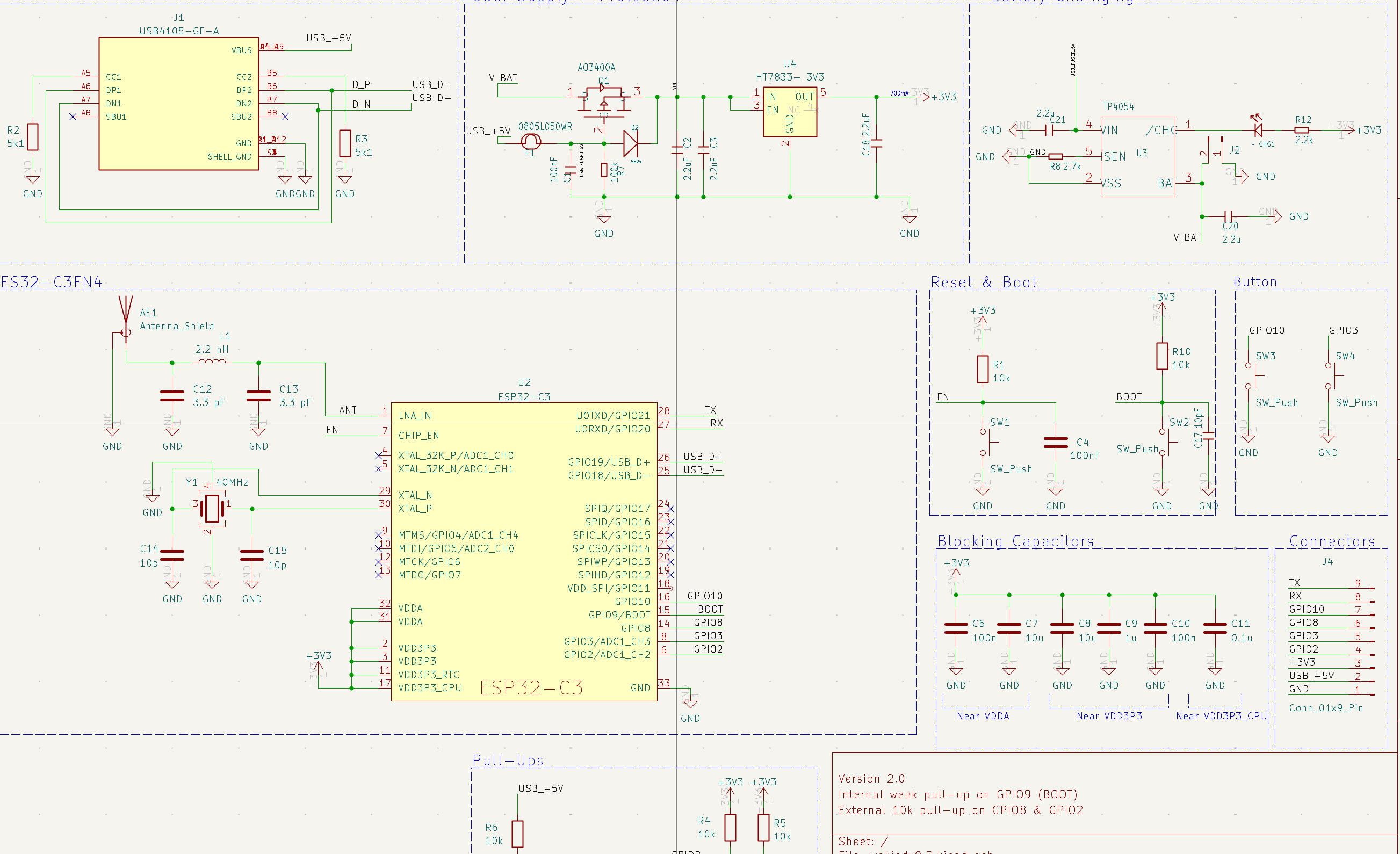Image resolution: width=1400 pixels, height=854 pixels.
Task: Click the no-connect marker on pin B8
Action: pos(285,117)
